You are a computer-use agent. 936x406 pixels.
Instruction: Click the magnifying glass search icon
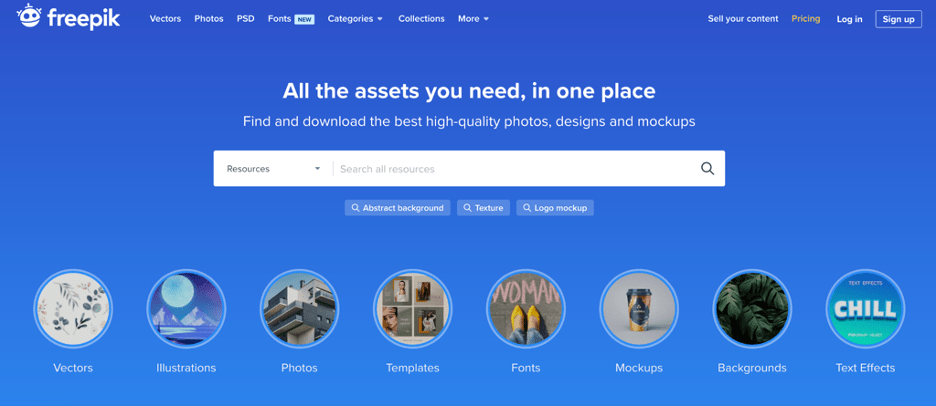click(x=707, y=168)
